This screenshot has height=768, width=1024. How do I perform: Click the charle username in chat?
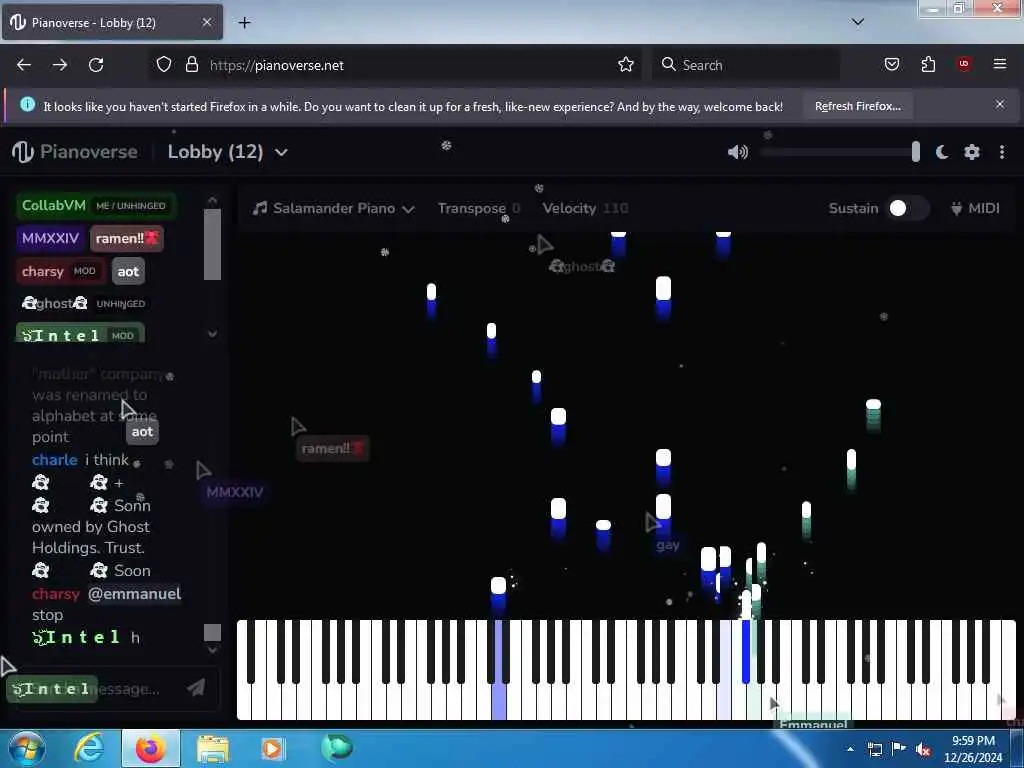tap(55, 460)
